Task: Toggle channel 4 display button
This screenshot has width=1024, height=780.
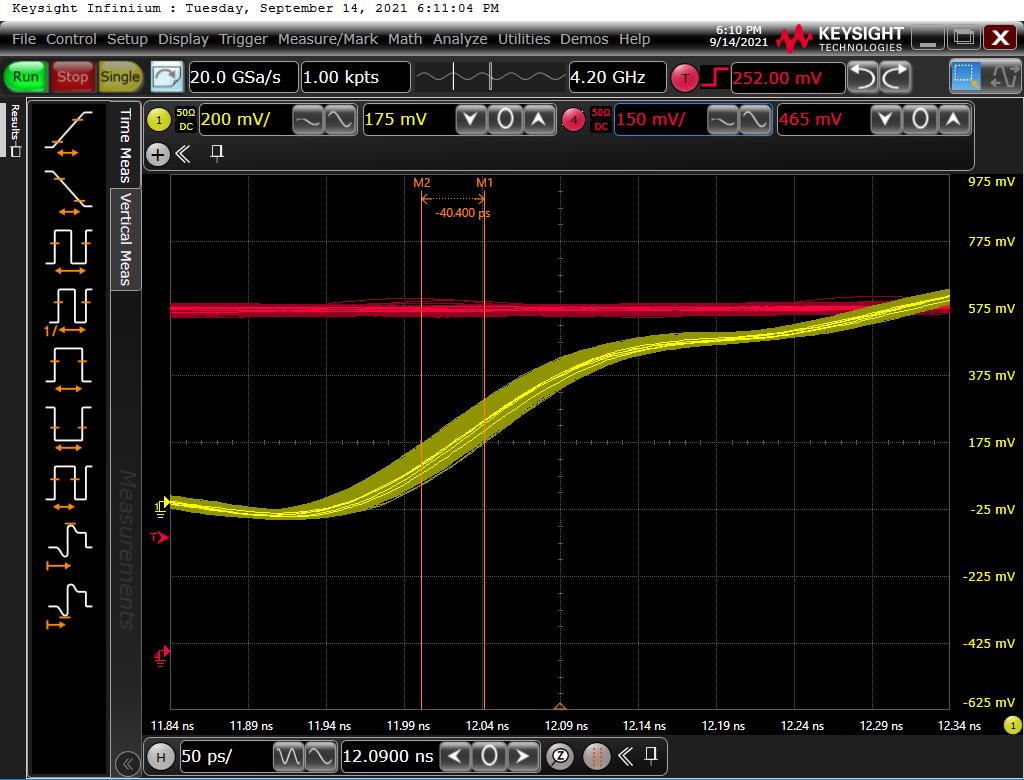Action: [573, 121]
